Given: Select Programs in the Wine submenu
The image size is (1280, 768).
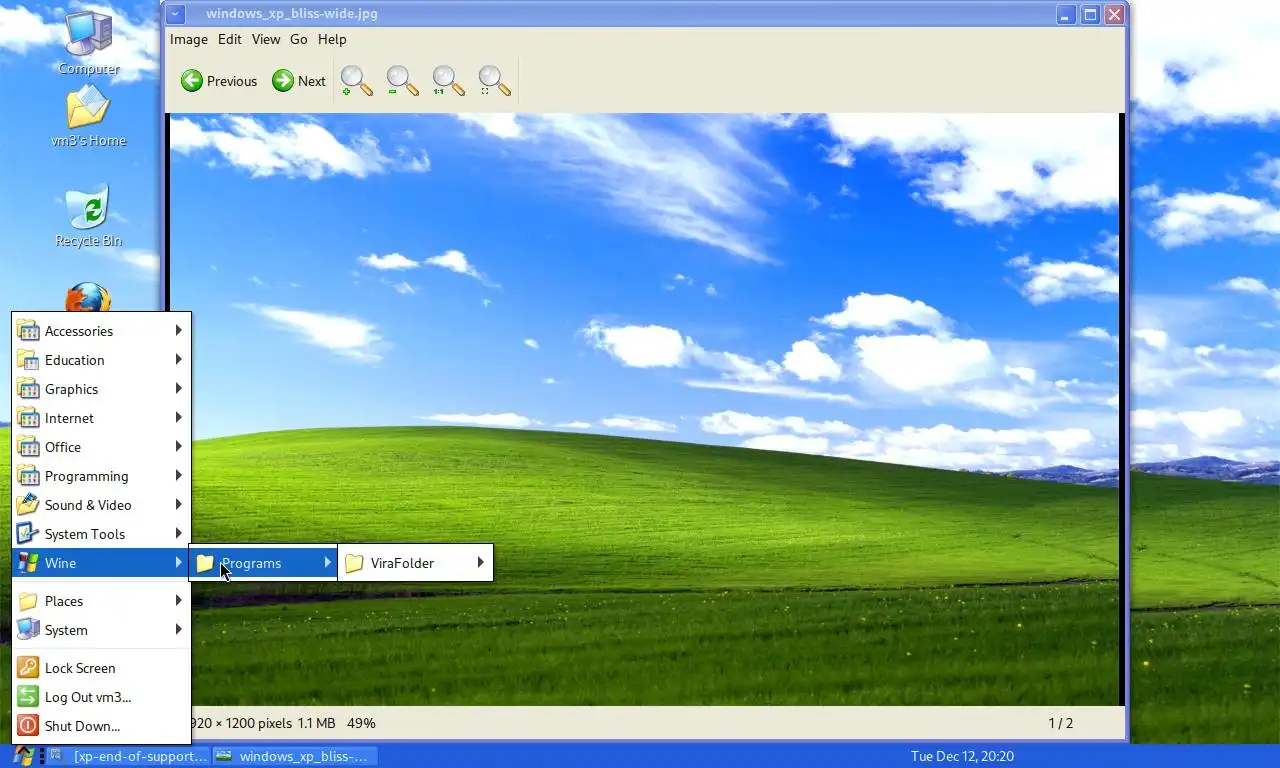Looking at the screenshot, I should pos(263,563).
